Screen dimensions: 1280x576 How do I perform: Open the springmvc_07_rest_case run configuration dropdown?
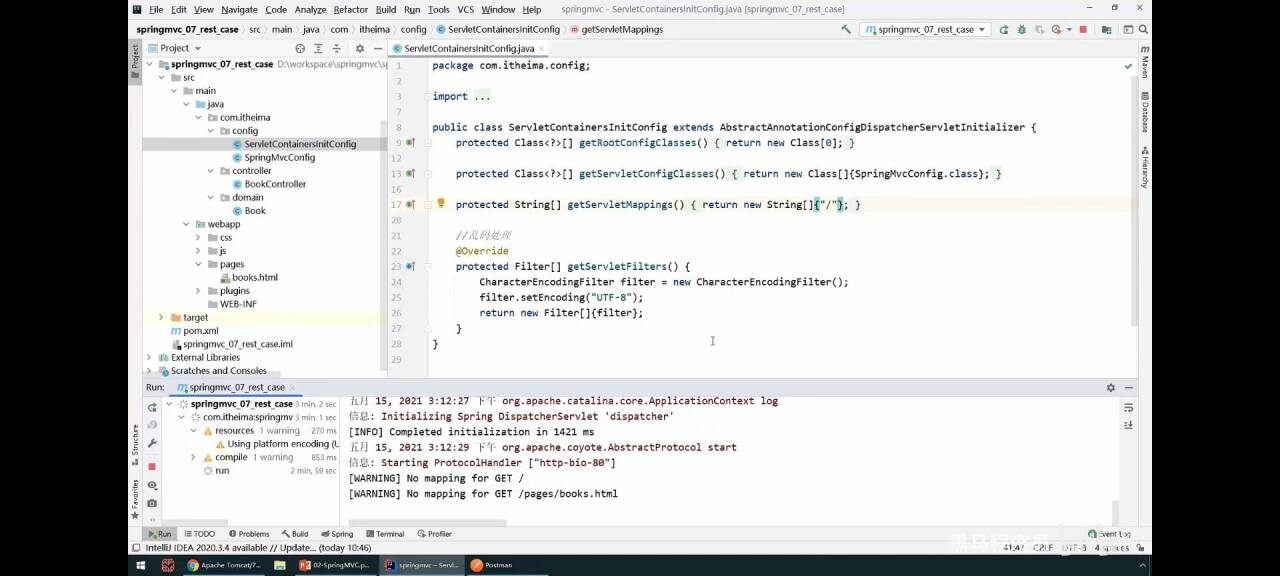click(x=925, y=30)
